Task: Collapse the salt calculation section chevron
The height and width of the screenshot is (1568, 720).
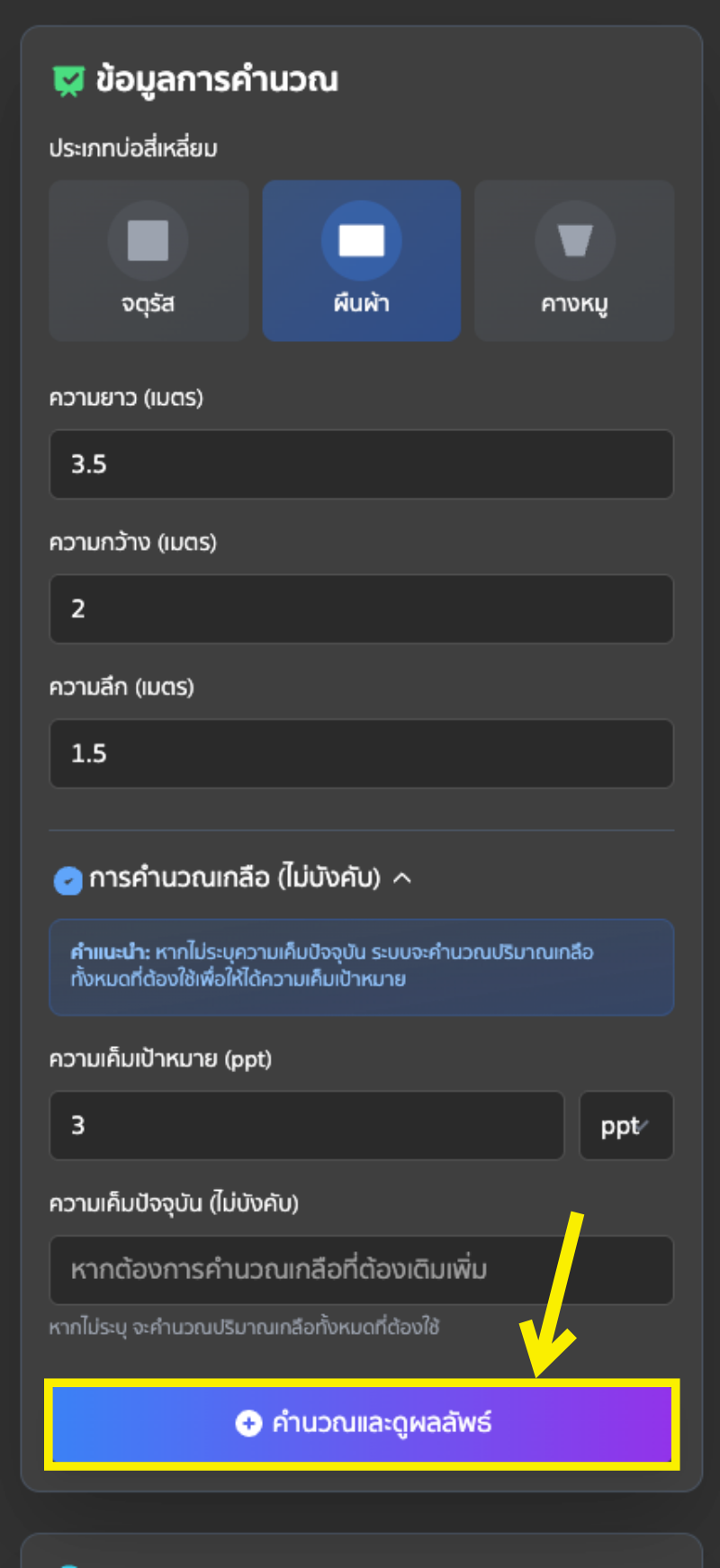Action: coord(402,878)
